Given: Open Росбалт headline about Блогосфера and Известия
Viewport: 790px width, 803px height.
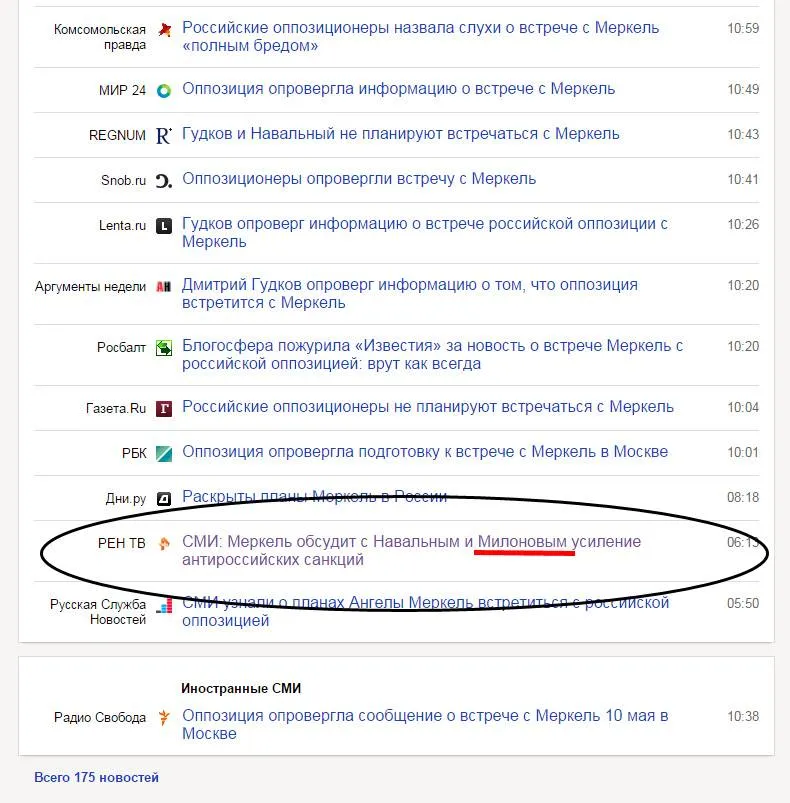Looking at the screenshot, I should coord(433,354).
